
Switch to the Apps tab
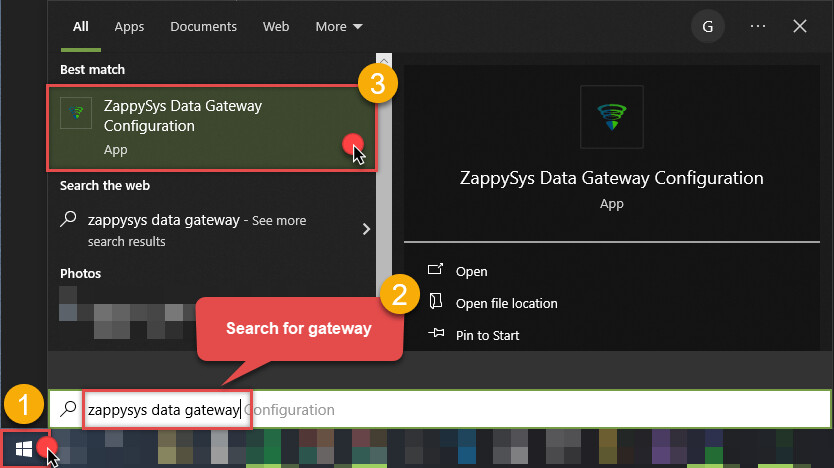click(129, 27)
